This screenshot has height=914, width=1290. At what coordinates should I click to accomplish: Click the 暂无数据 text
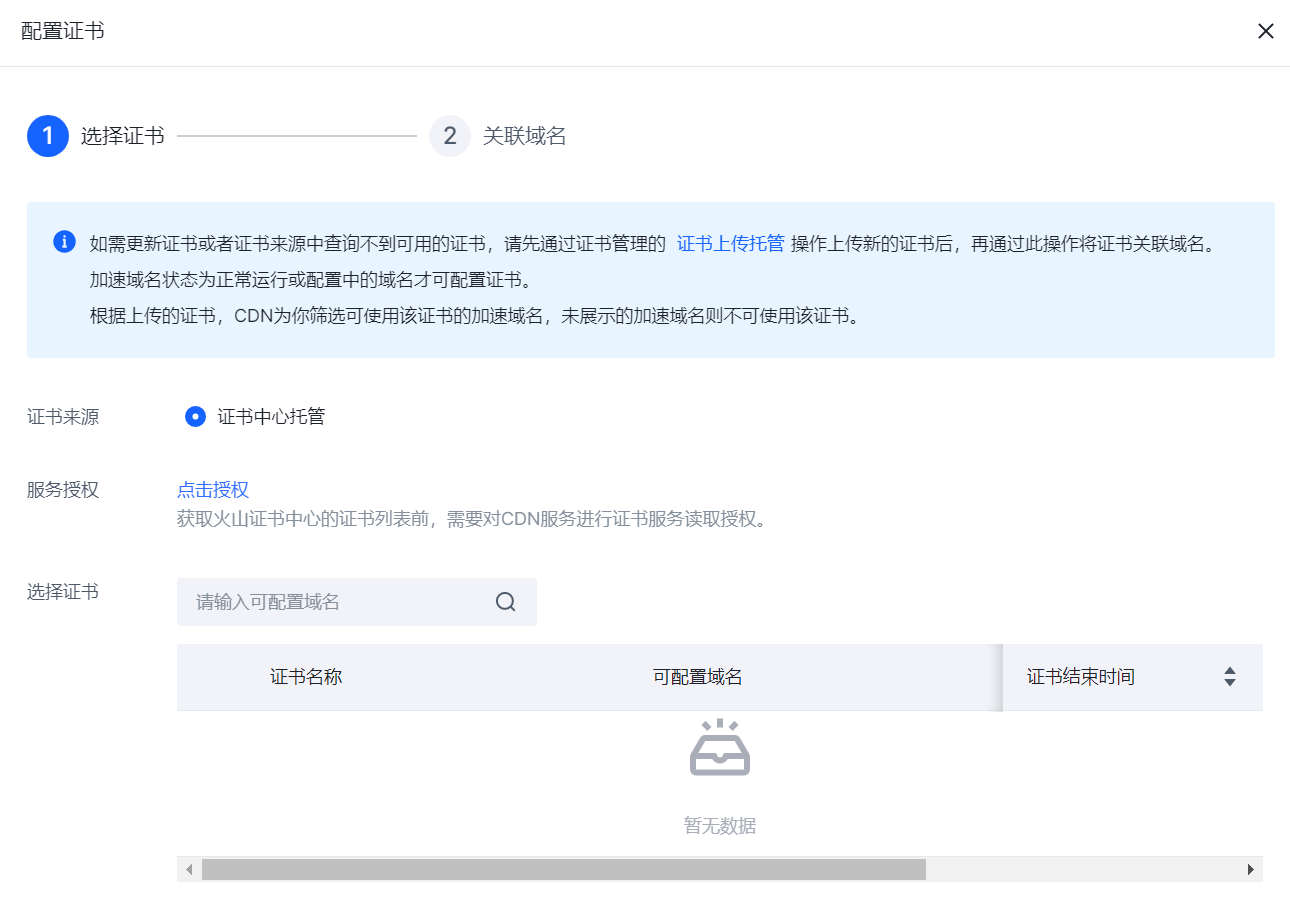720,826
